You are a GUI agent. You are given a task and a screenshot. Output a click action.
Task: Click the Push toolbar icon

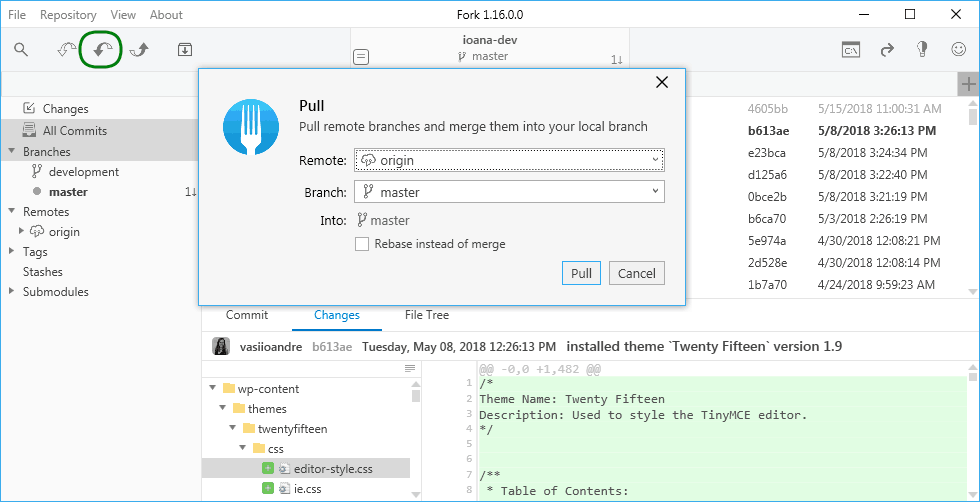pos(139,49)
